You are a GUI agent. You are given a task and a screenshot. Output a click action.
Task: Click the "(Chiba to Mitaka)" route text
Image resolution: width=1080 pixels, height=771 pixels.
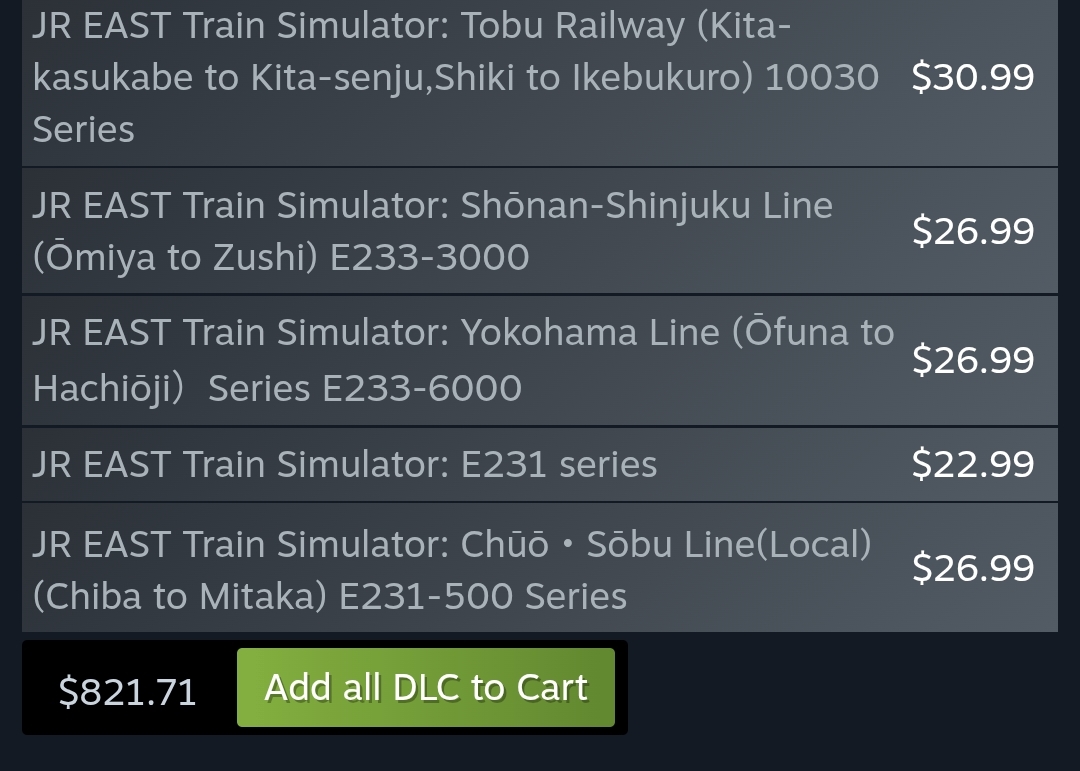pos(180,596)
